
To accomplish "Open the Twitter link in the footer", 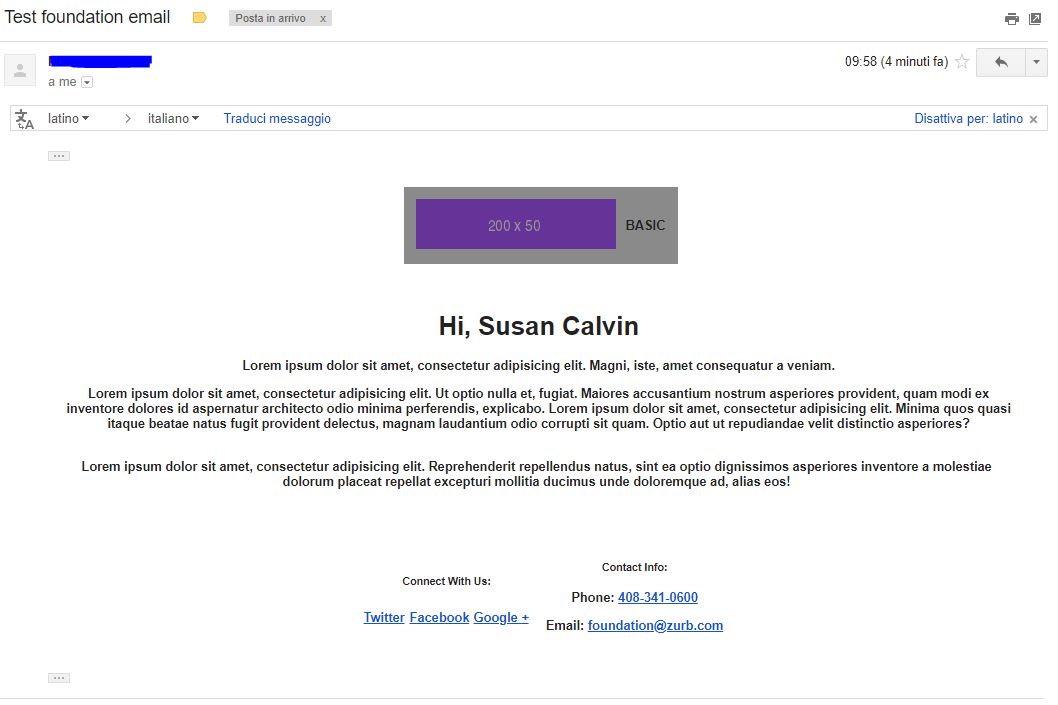I will click(383, 617).
